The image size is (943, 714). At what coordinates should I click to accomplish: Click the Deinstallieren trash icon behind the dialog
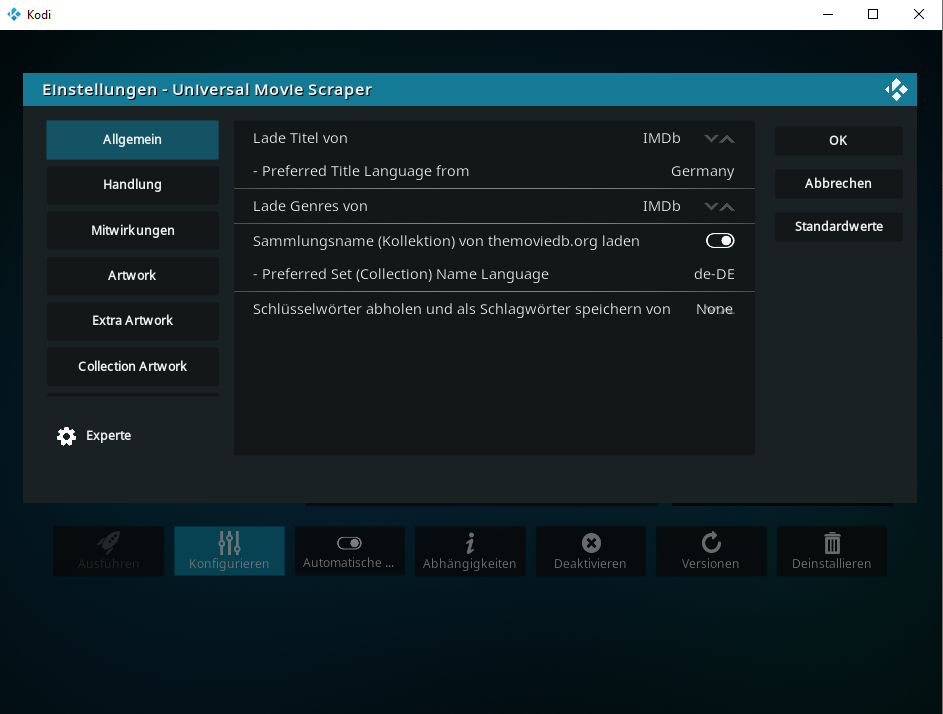(832, 543)
